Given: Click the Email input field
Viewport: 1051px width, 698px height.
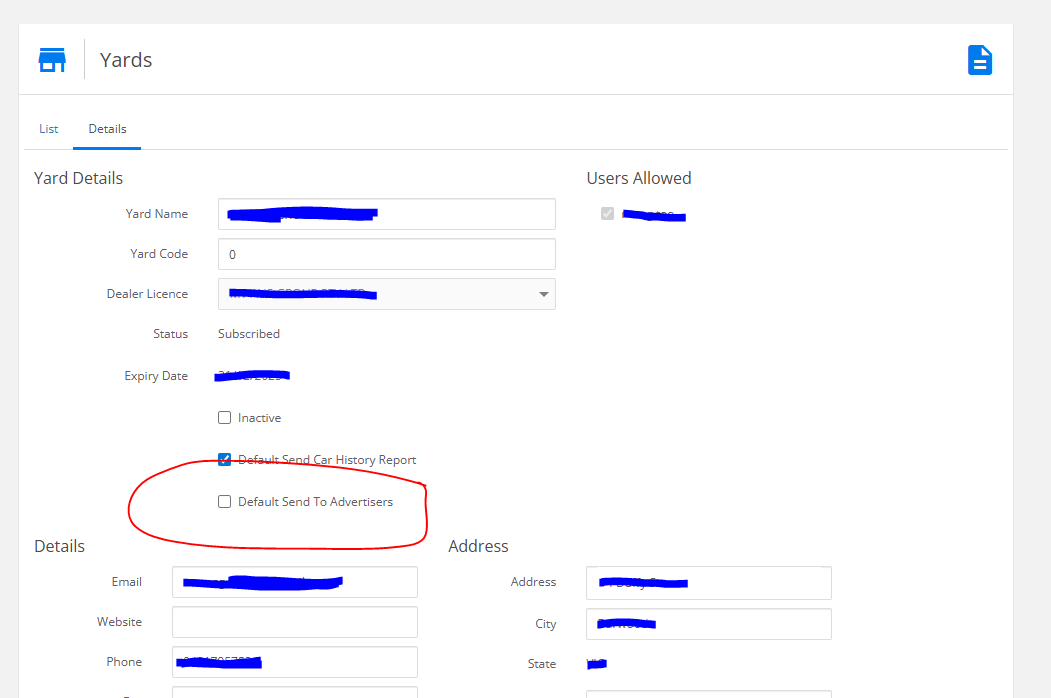Looking at the screenshot, I should tap(294, 582).
